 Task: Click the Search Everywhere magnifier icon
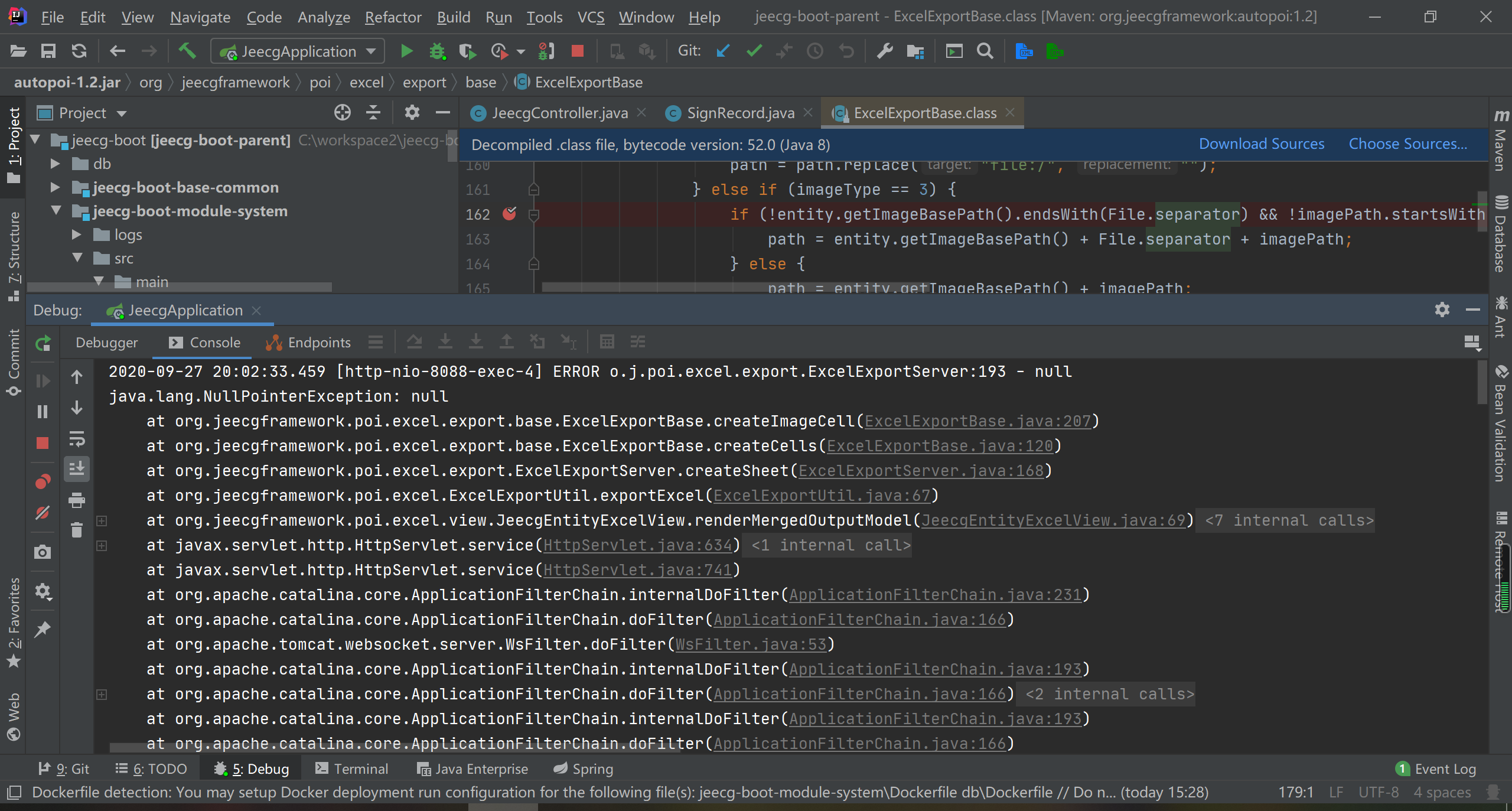click(x=984, y=51)
